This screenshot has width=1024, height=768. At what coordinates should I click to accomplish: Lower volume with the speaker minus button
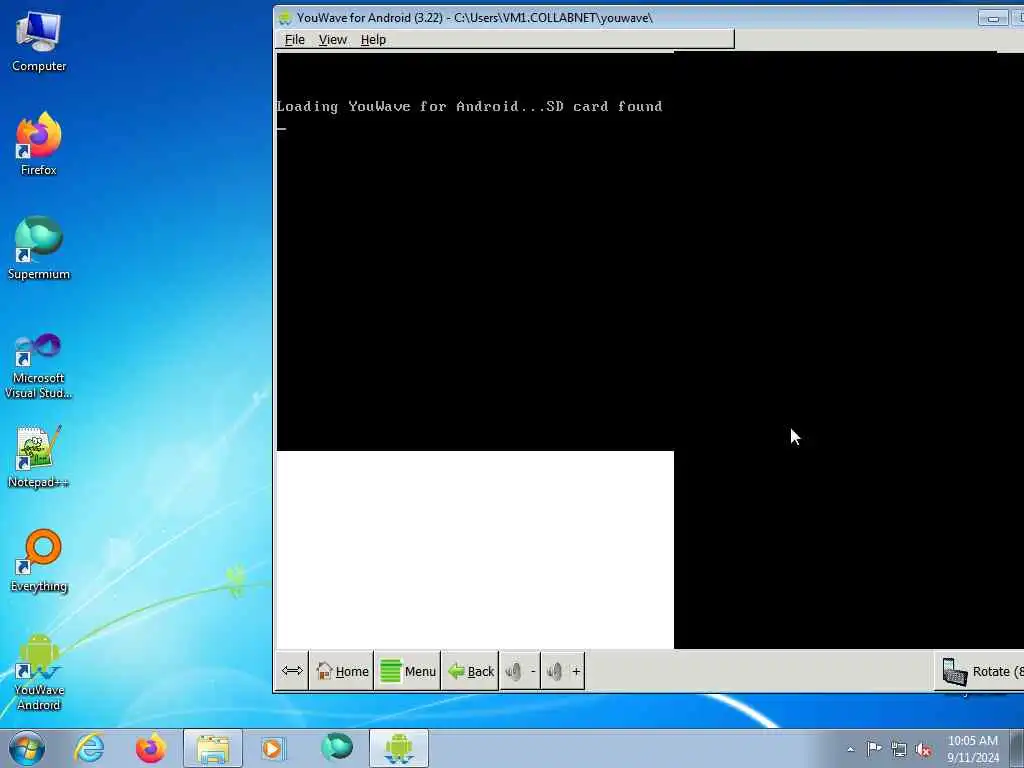pyautogui.click(x=520, y=671)
